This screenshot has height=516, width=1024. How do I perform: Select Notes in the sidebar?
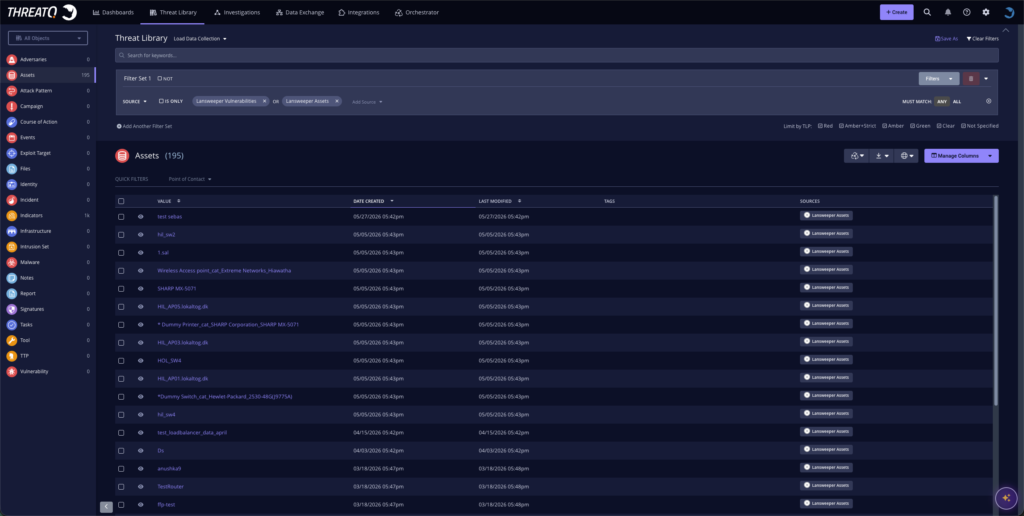tap(26, 278)
